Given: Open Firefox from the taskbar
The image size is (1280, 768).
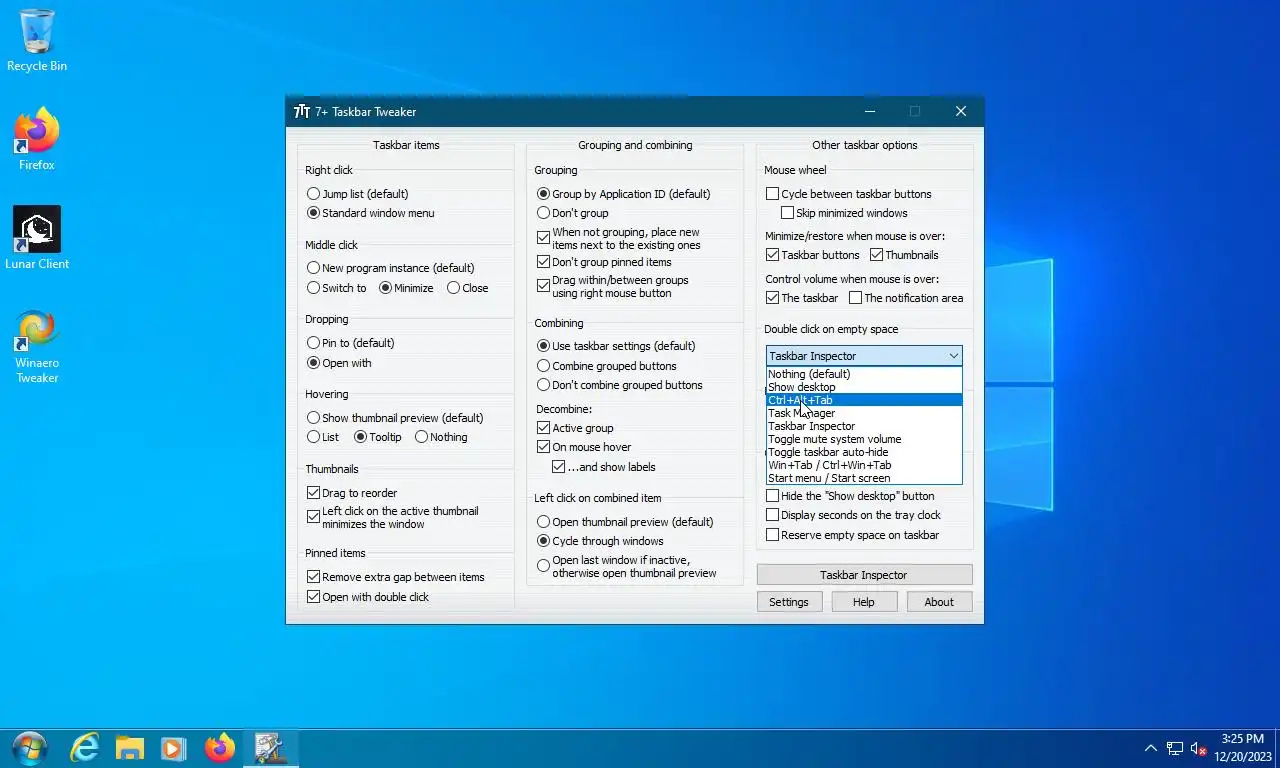Looking at the screenshot, I should coord(220,748).
